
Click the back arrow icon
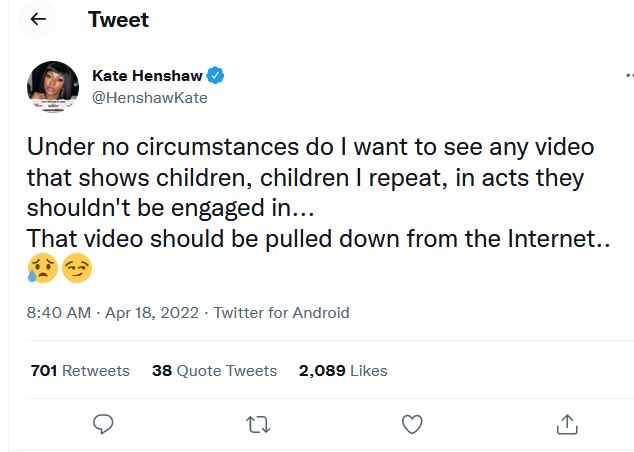(38, 19)
